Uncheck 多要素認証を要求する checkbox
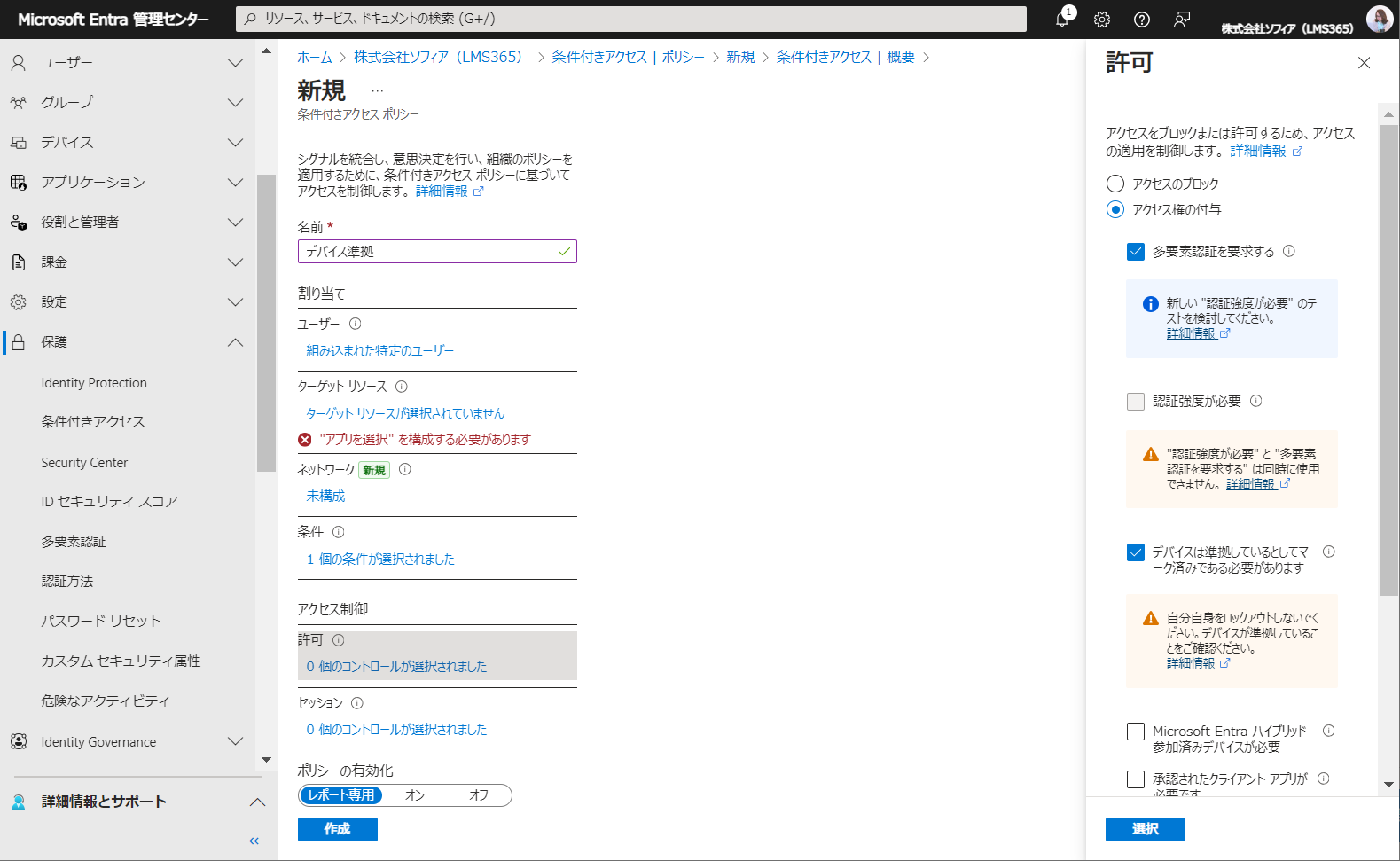 [x=1136, y=252]
